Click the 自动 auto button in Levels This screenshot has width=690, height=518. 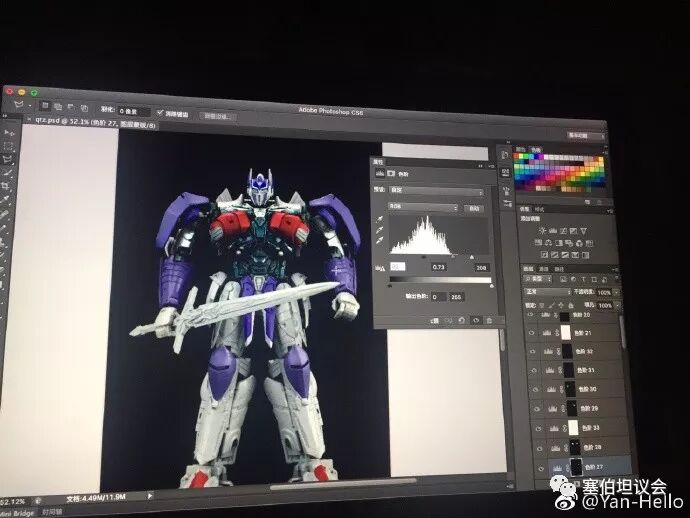pyautogui.click(x=473, y=209)
